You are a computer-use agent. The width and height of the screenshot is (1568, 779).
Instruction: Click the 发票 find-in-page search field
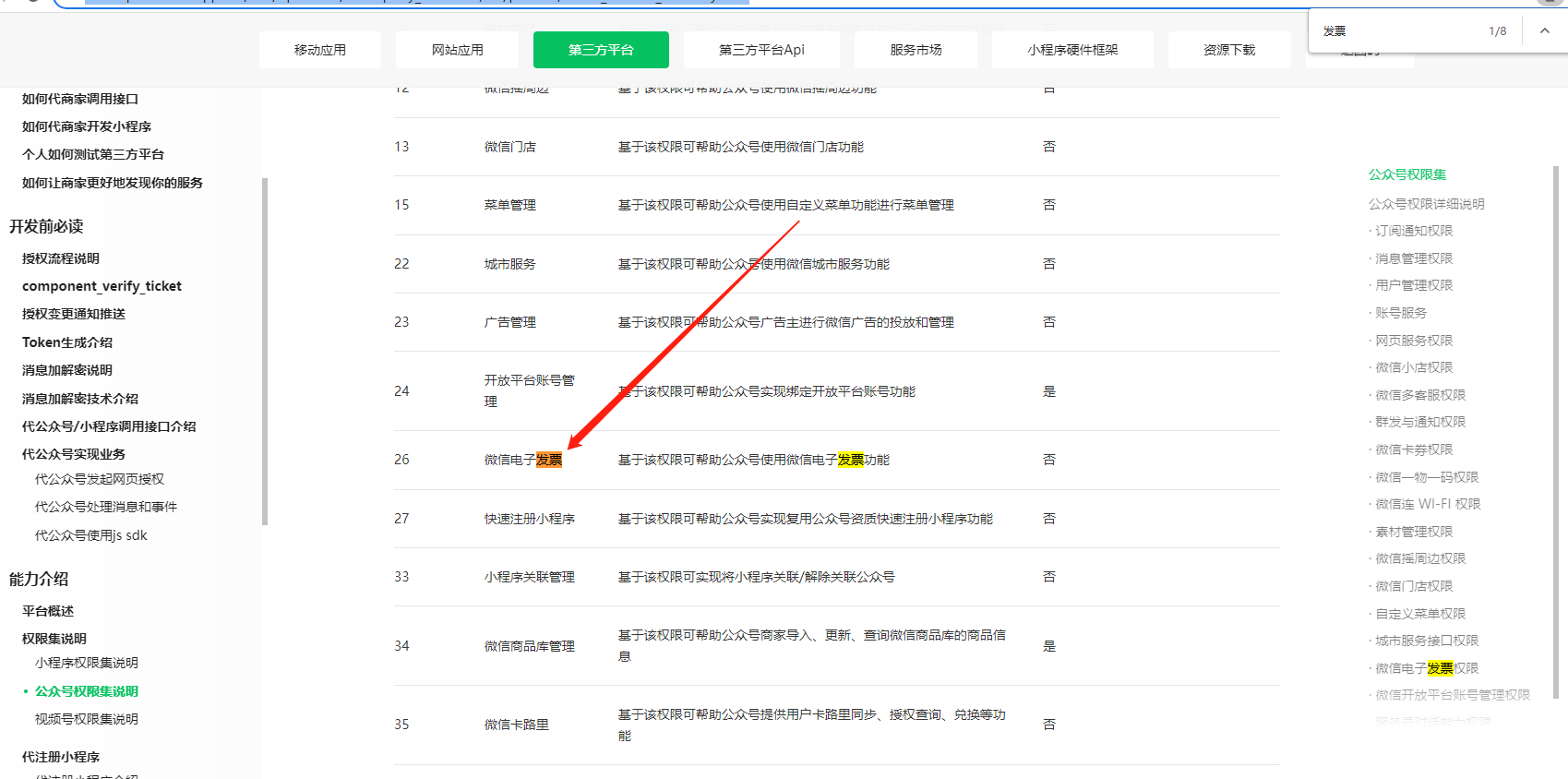tap(1398, 31)
